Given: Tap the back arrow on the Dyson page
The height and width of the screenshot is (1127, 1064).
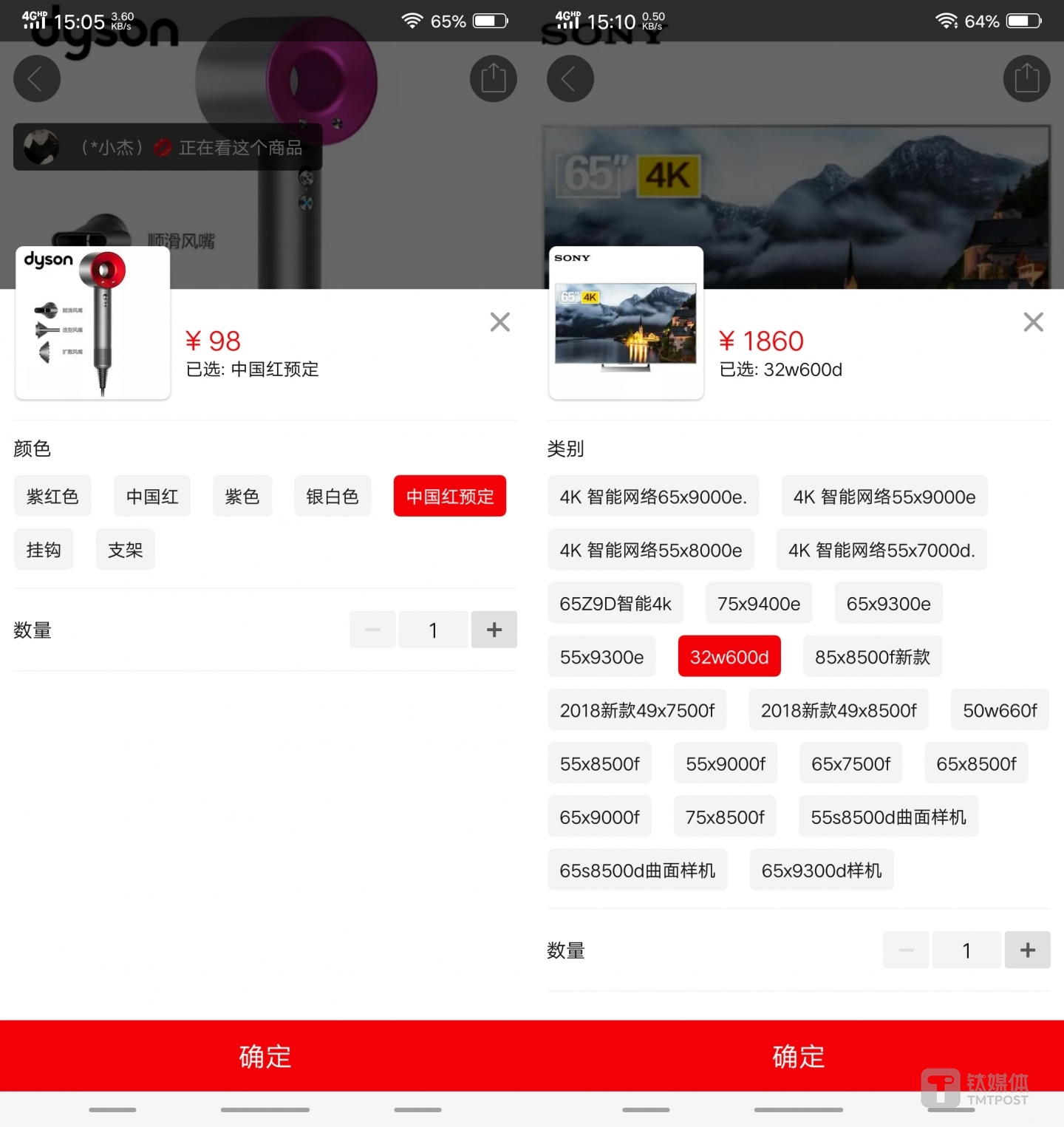Looking at the screenshot, I should [x=37, y=78].
